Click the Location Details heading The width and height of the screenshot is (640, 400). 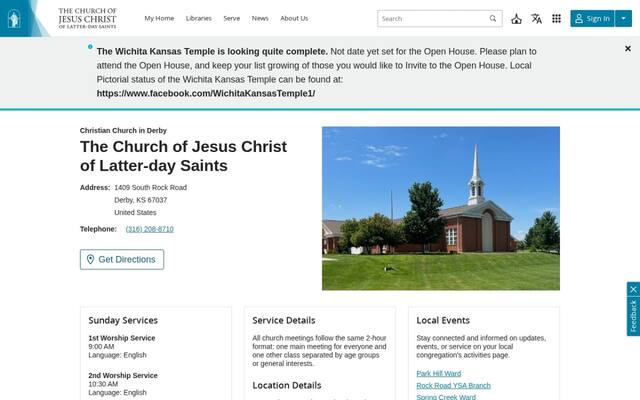287,385
